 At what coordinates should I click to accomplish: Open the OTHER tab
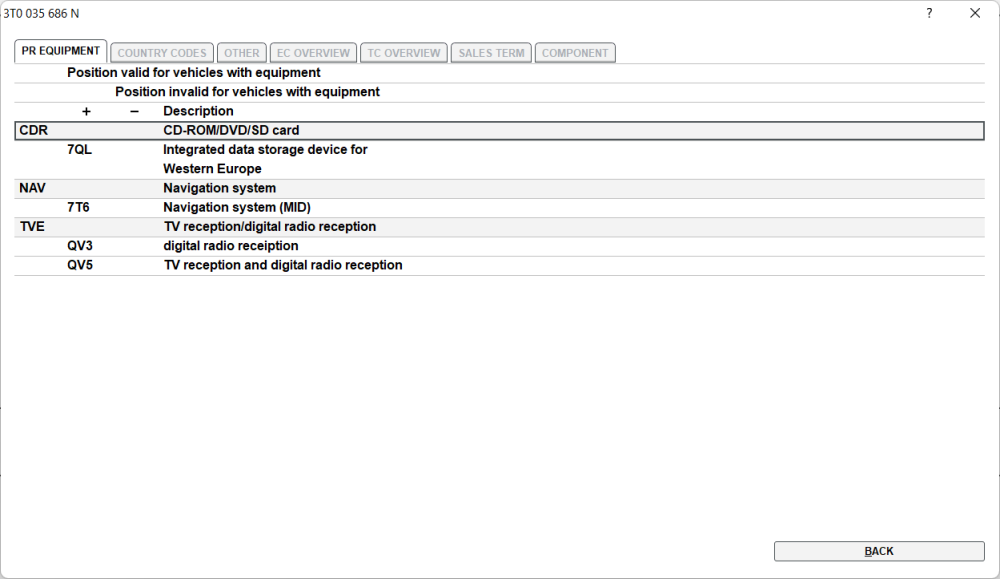[x=242, y=53]
